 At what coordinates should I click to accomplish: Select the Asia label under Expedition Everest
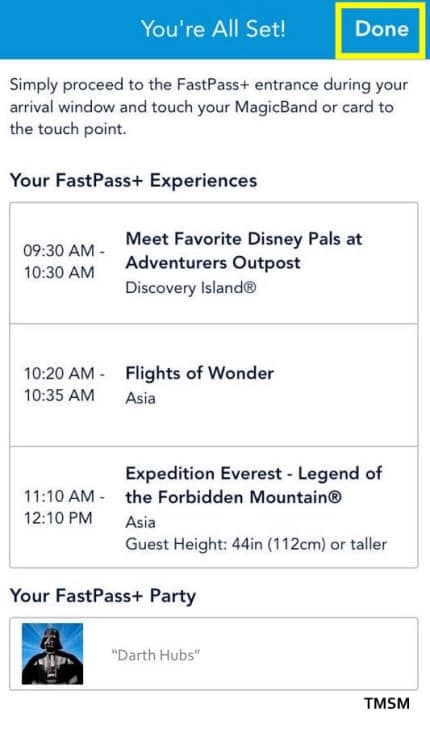(140, 522)
